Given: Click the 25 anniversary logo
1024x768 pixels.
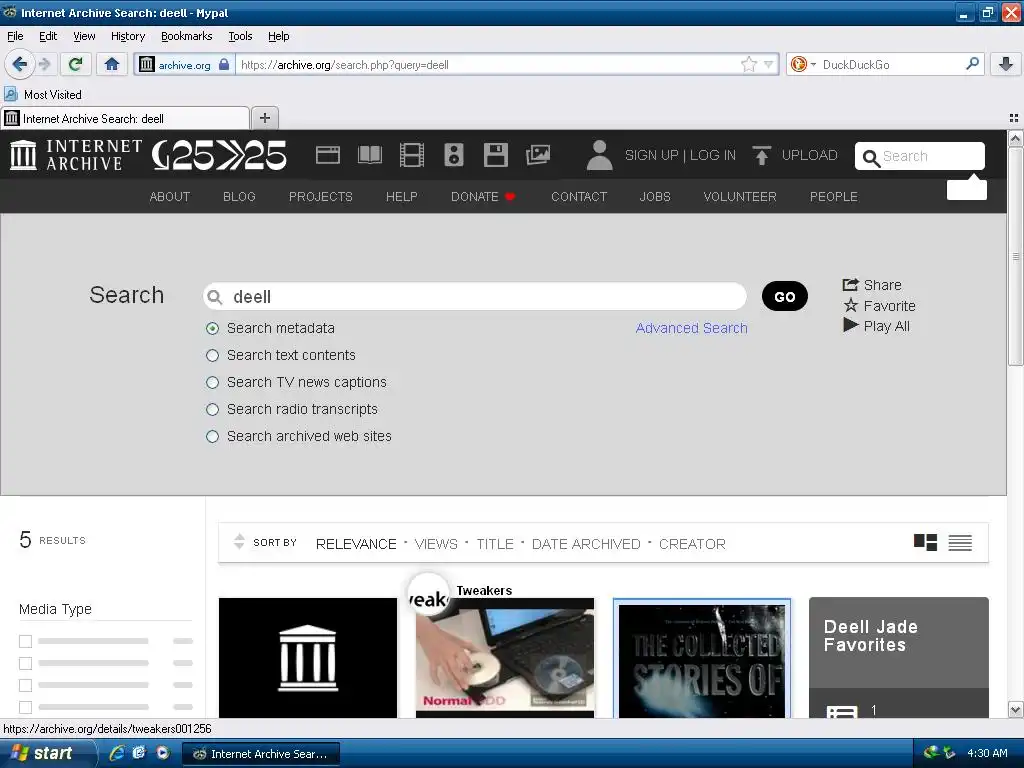Looking at the screenshot, I should (x=219, y=155).
